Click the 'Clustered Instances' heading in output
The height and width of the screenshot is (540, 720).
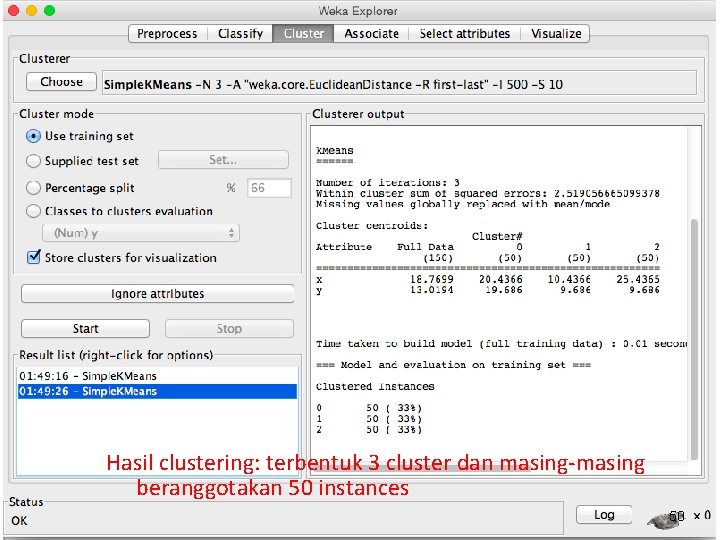375,386
